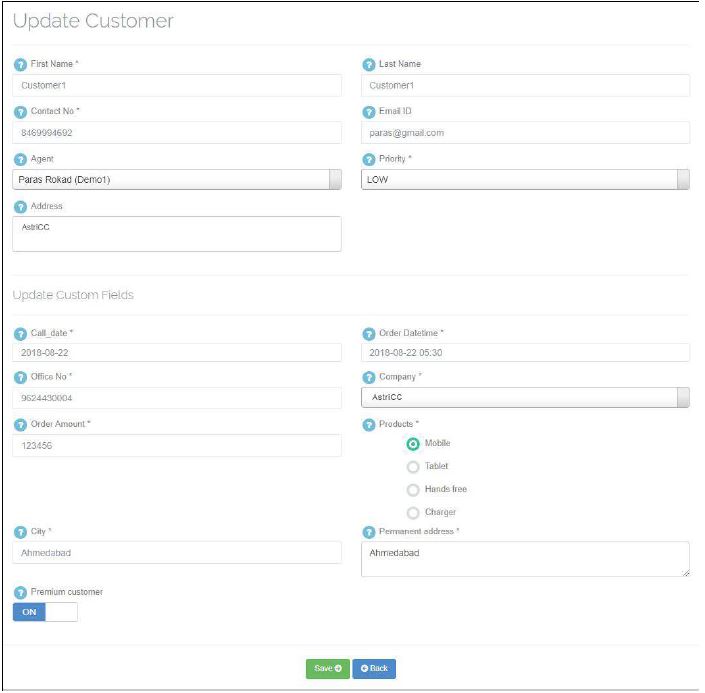
Task: Select the Tablet product option
Action: pos(413,467)
